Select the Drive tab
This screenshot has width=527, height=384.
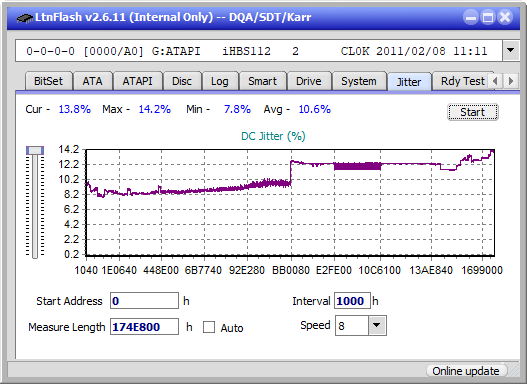pos(309,81)
